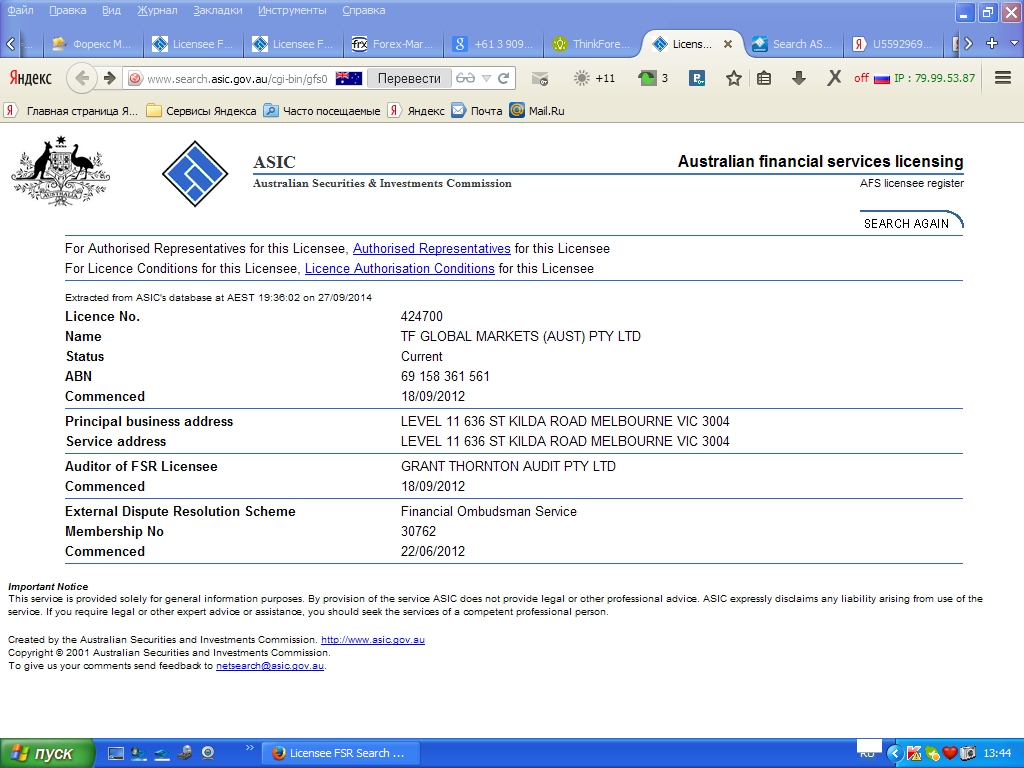Click the netsearch@asic.gov.au email link
Image resolution: width=1024 pixels, height=768 pixels.
click(x=270, y=666)
